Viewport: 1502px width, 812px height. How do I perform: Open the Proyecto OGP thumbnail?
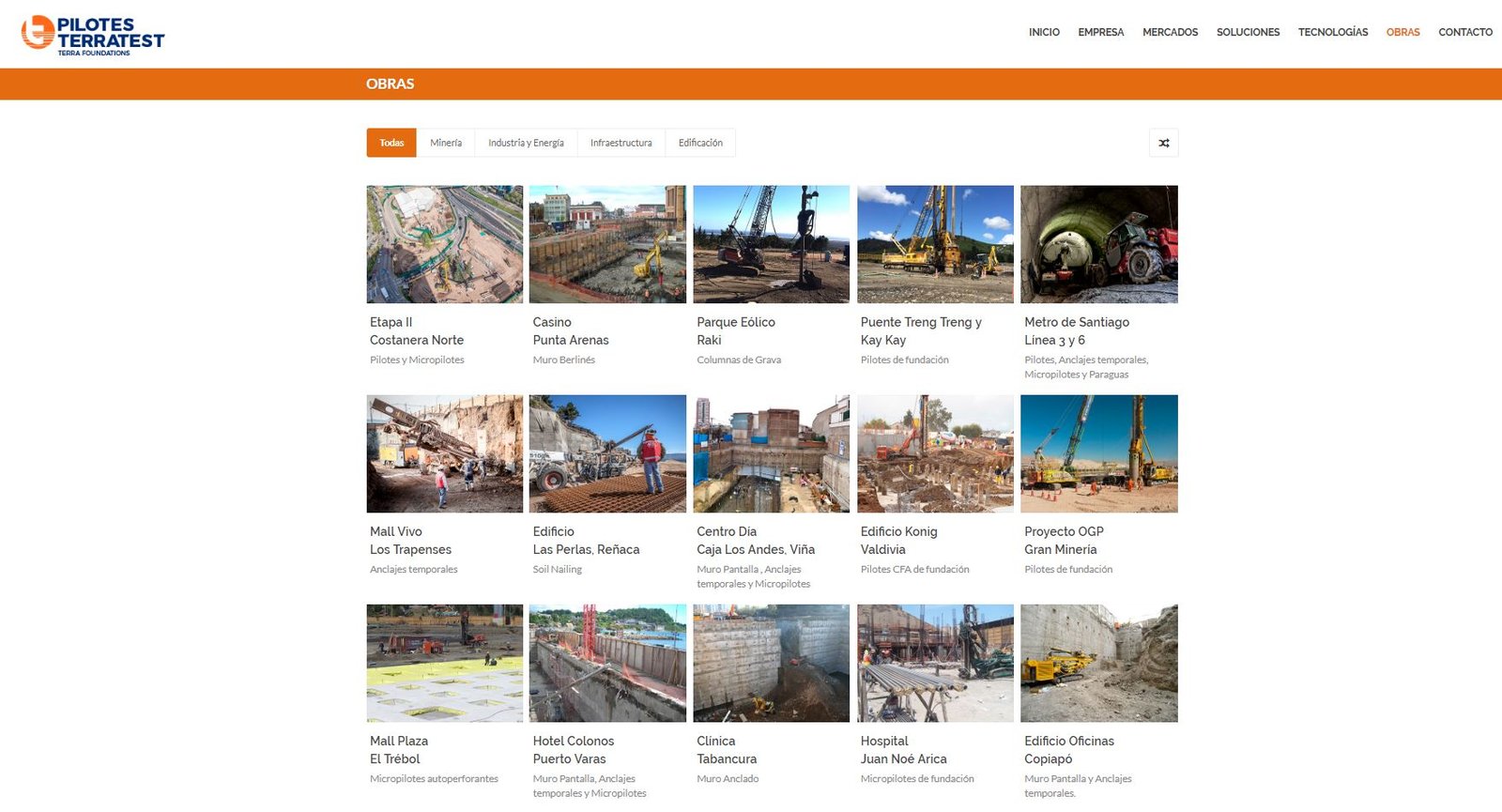[x=1099, y=453]
